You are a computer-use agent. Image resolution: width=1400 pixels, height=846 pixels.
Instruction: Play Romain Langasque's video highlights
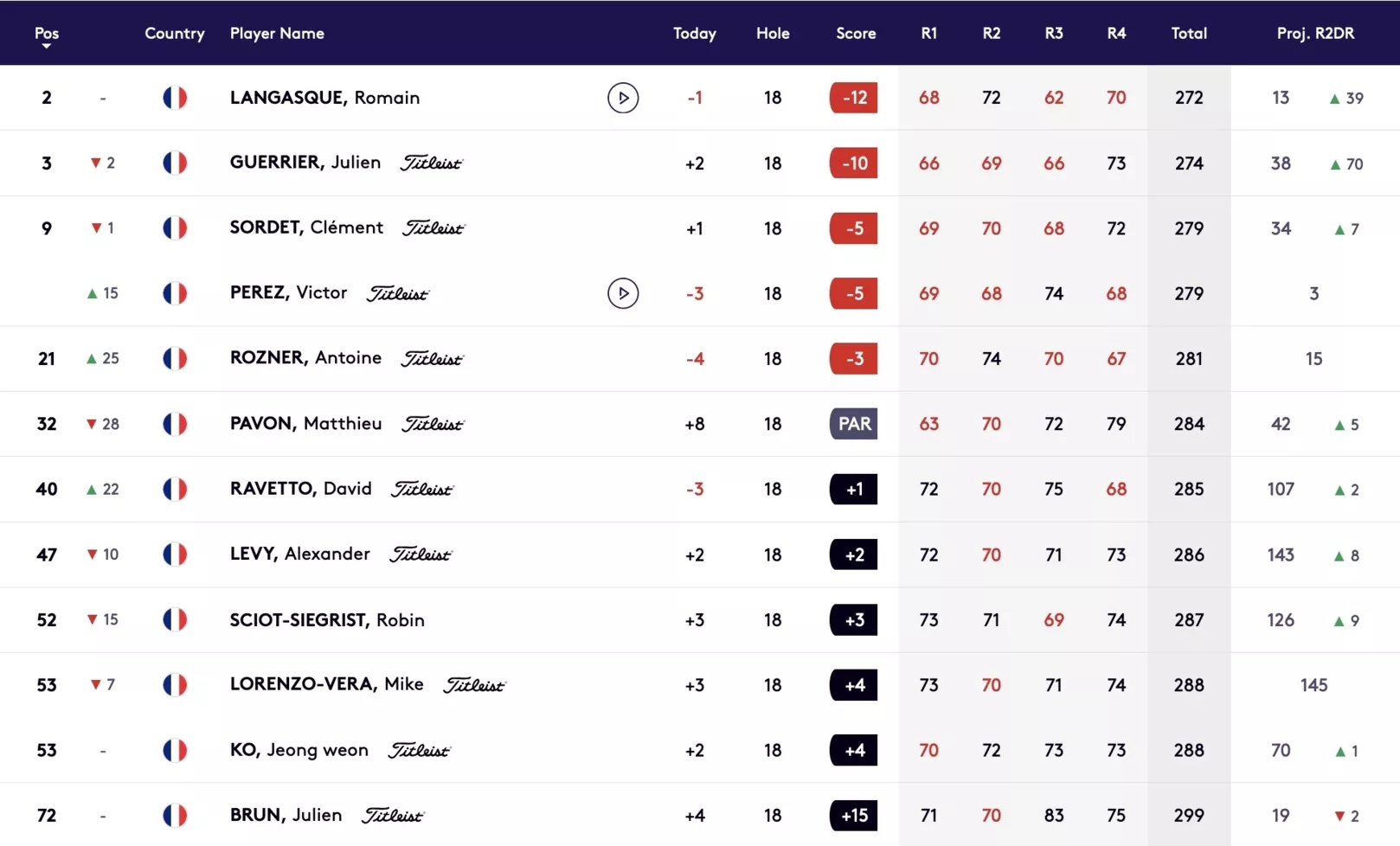point(623,98)
